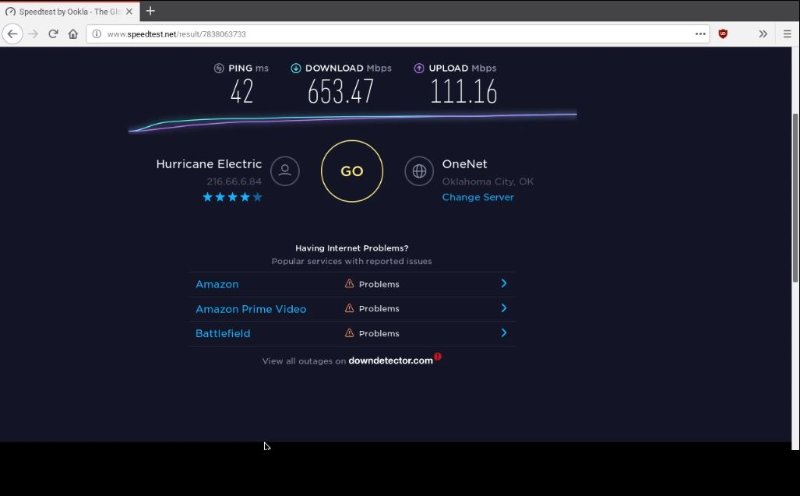The width and height of the screenshot is (800, 496).
Task: Expand the Amazon row chevron arrow
Action: pos(504,284)
